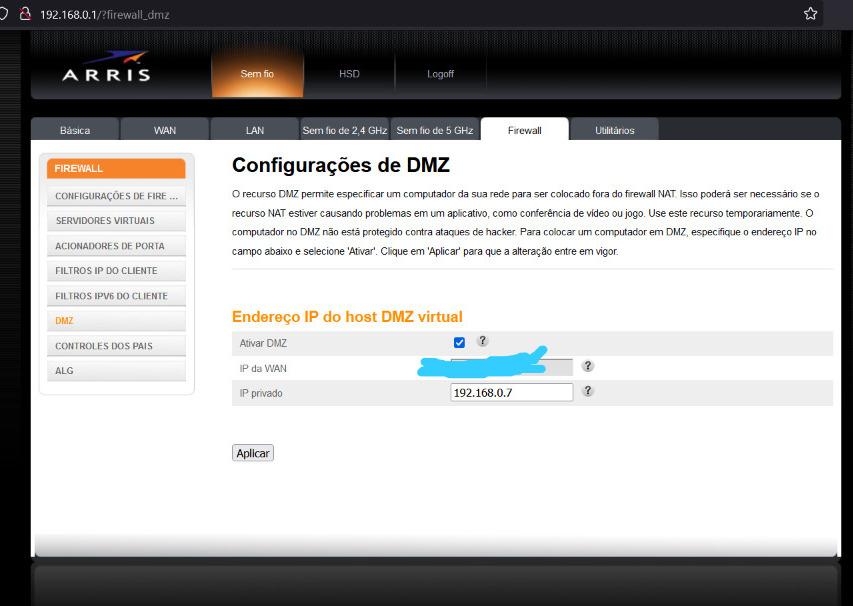
Task: Open the Sem fio de 5 GHz tab
Action: [435, 130]
